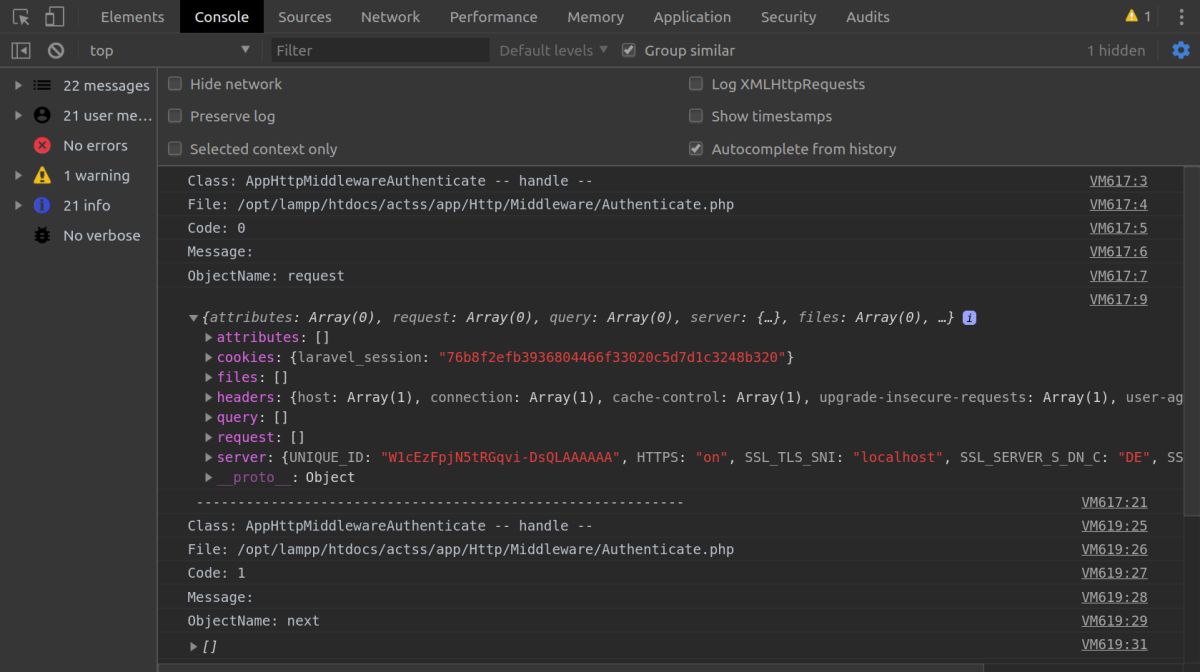
Task: Switch to the Performance tab
Action: click(x=493, y=17)
